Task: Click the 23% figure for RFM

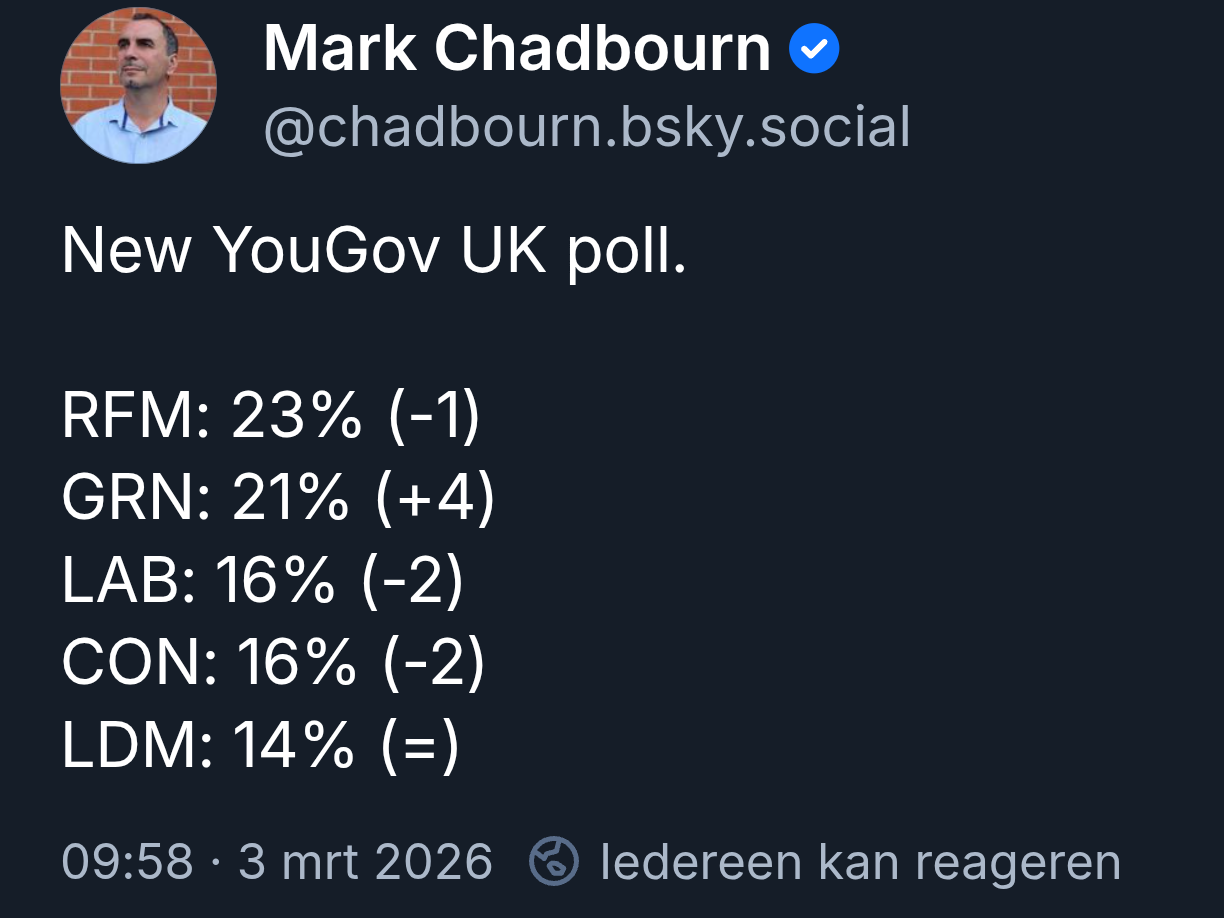Action: tap(296, 415)
